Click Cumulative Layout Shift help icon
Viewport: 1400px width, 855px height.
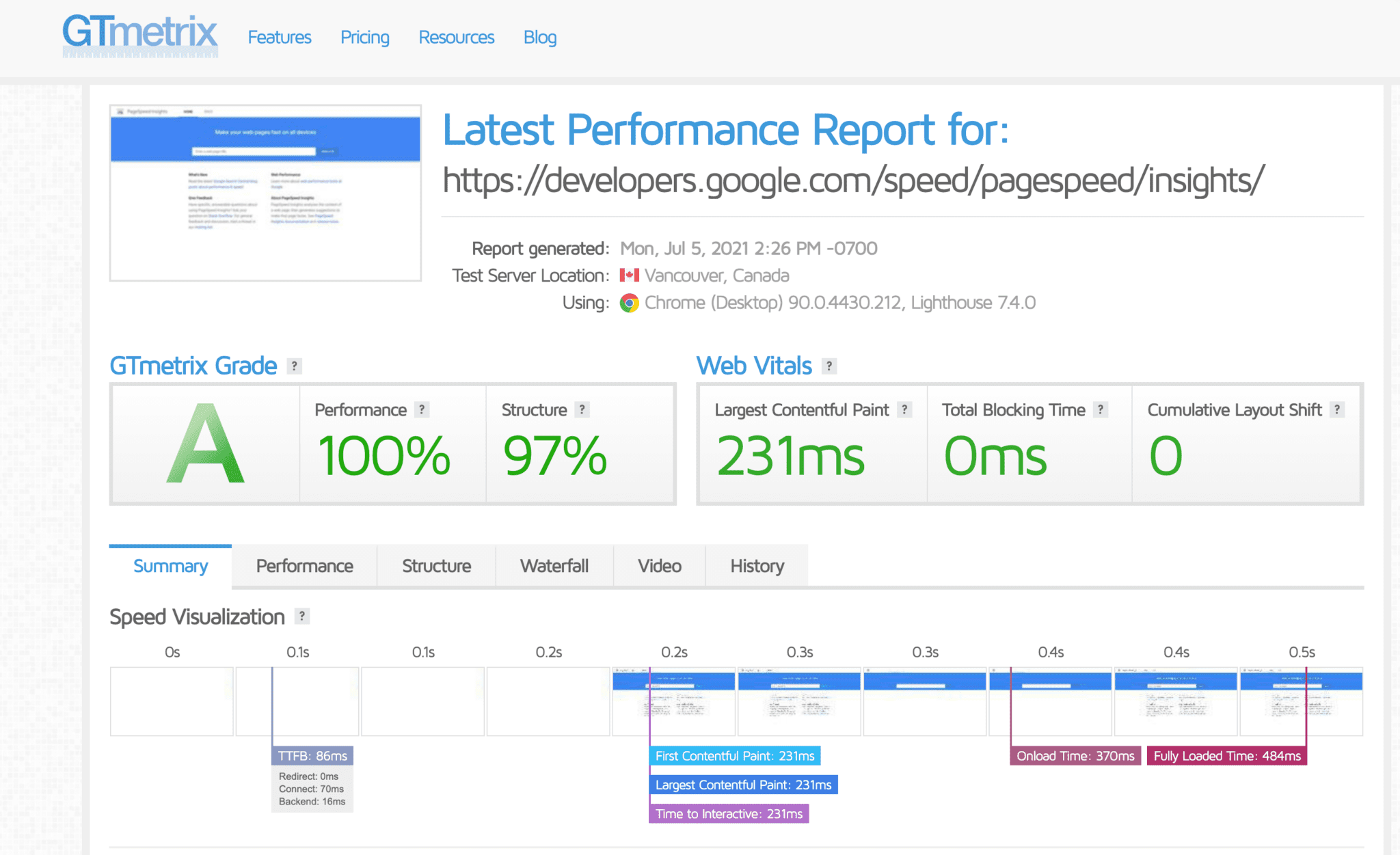1337,409
